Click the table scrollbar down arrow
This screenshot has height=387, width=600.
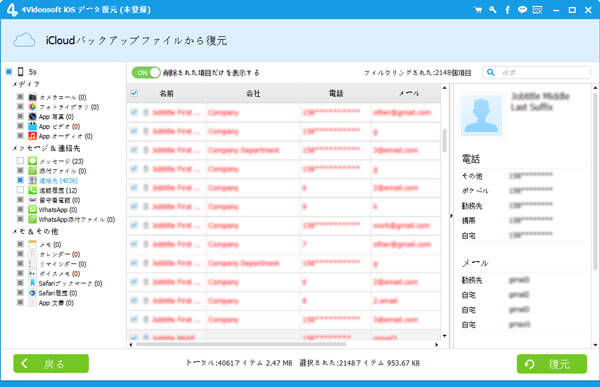(444, 336)
